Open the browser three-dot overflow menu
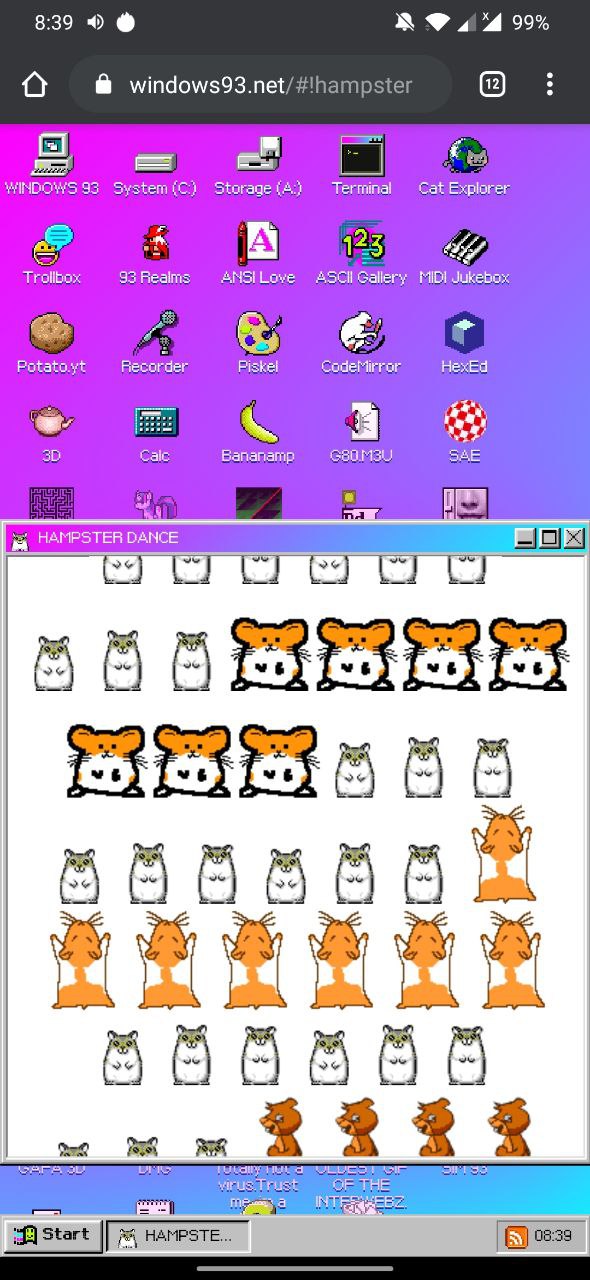Screen dimensions: 590x1280 tap(549, 84)
